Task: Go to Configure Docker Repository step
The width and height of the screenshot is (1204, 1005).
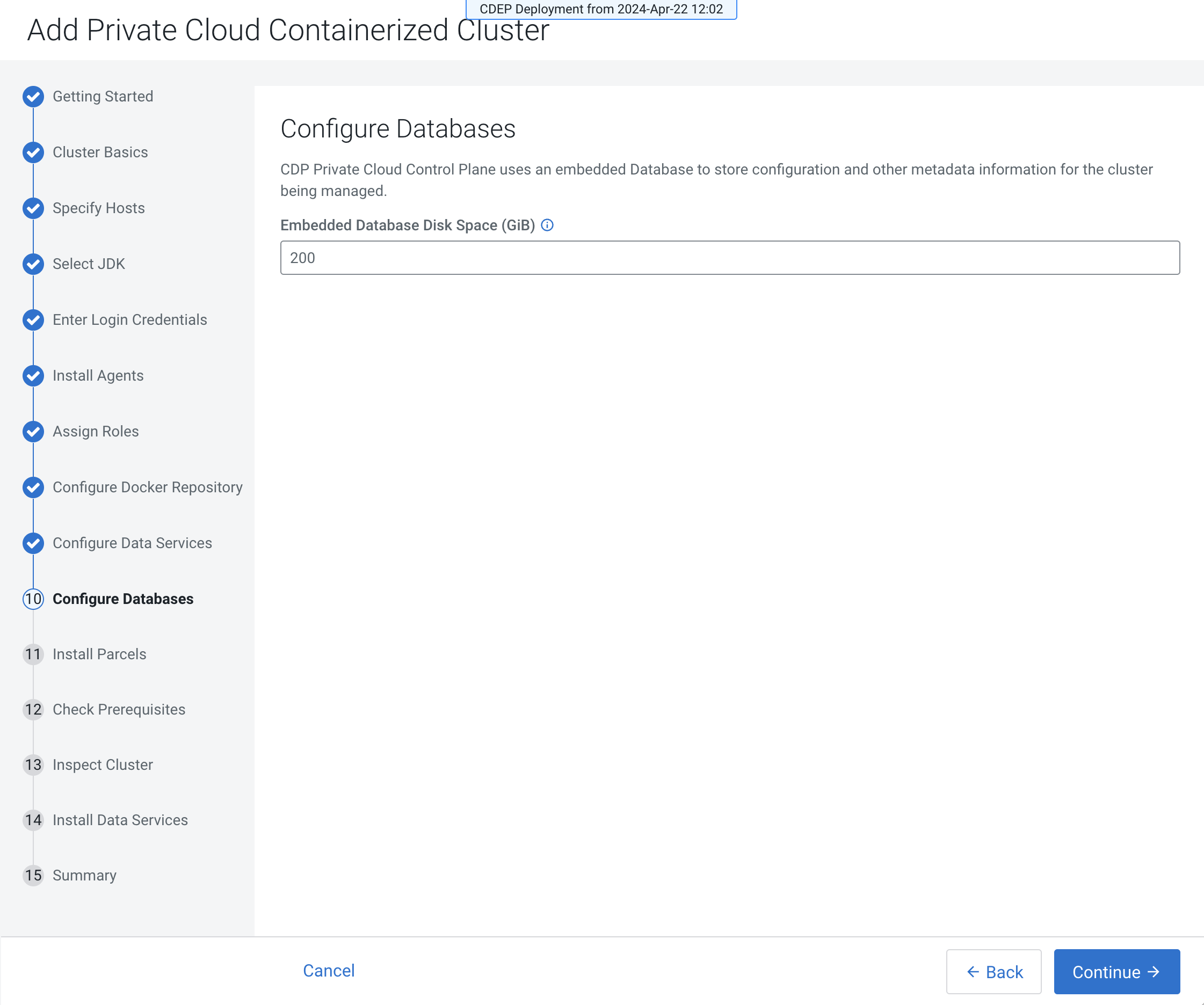Action: pos(148,487)
